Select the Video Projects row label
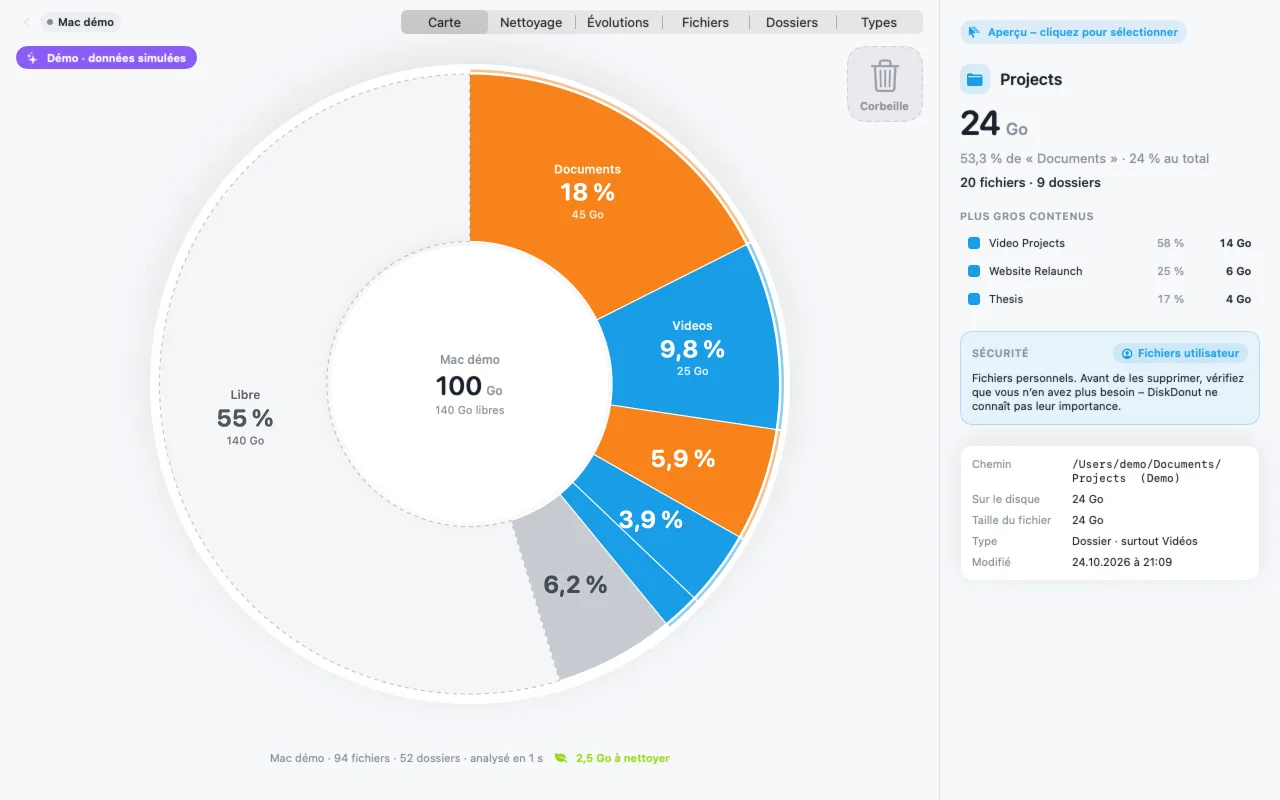 pyautogui.click(x=1027, y=243)
